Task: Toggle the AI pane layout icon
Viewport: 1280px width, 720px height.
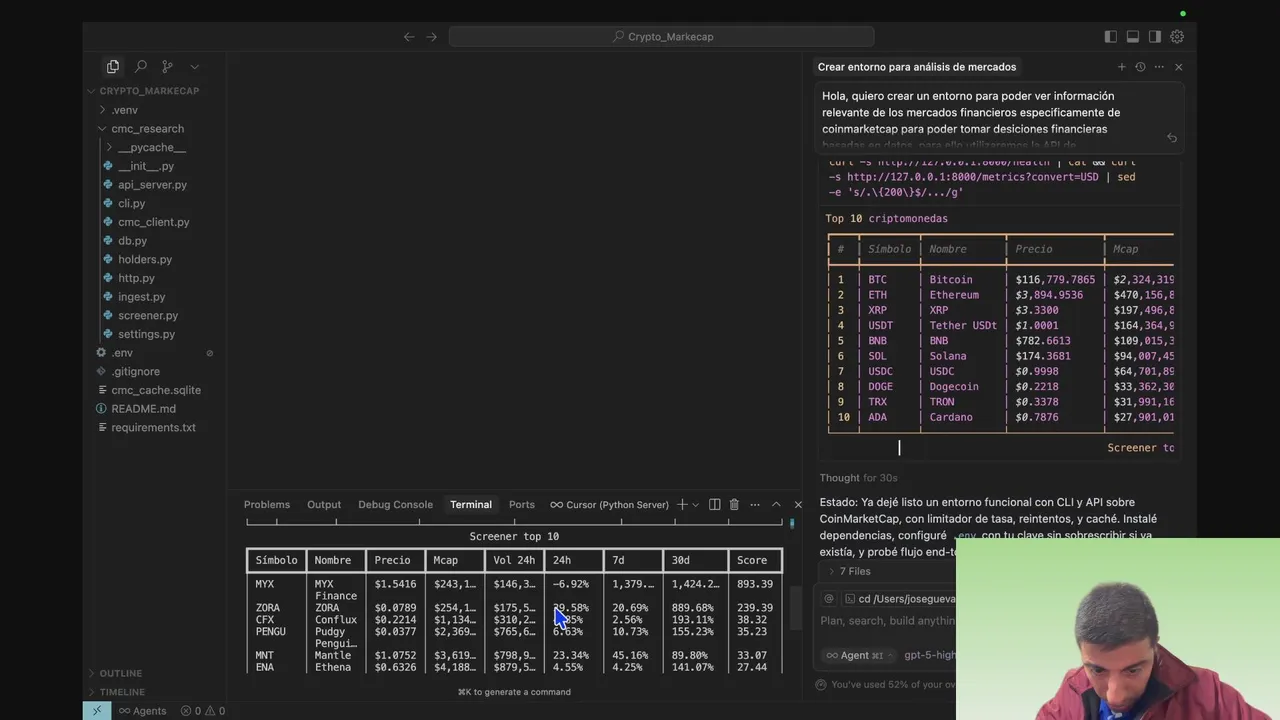Action: [1155, 36]
